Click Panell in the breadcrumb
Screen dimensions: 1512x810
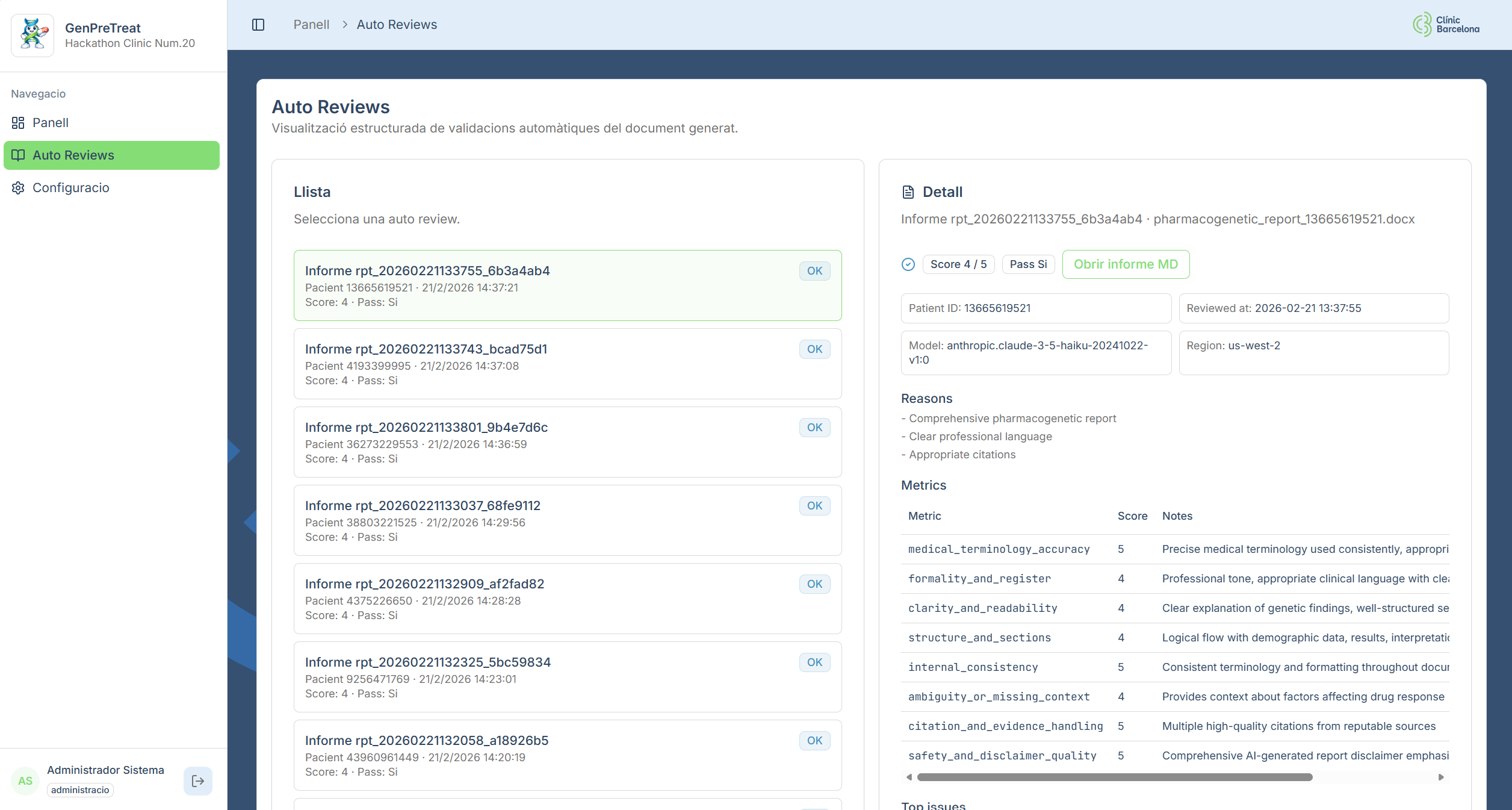pos(311,25)
